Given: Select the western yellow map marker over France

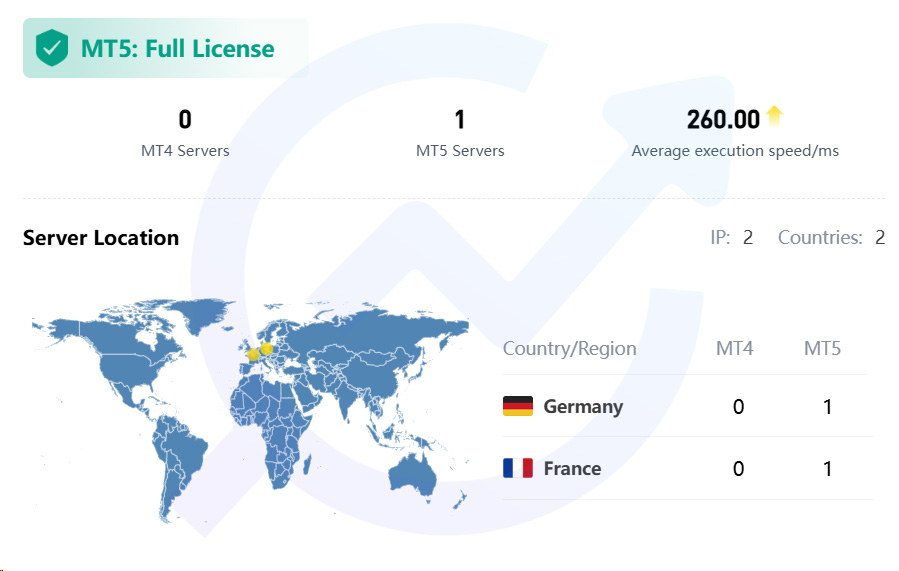Looking at the screenshot, I should pyautogui.click(x=253, y=354).
